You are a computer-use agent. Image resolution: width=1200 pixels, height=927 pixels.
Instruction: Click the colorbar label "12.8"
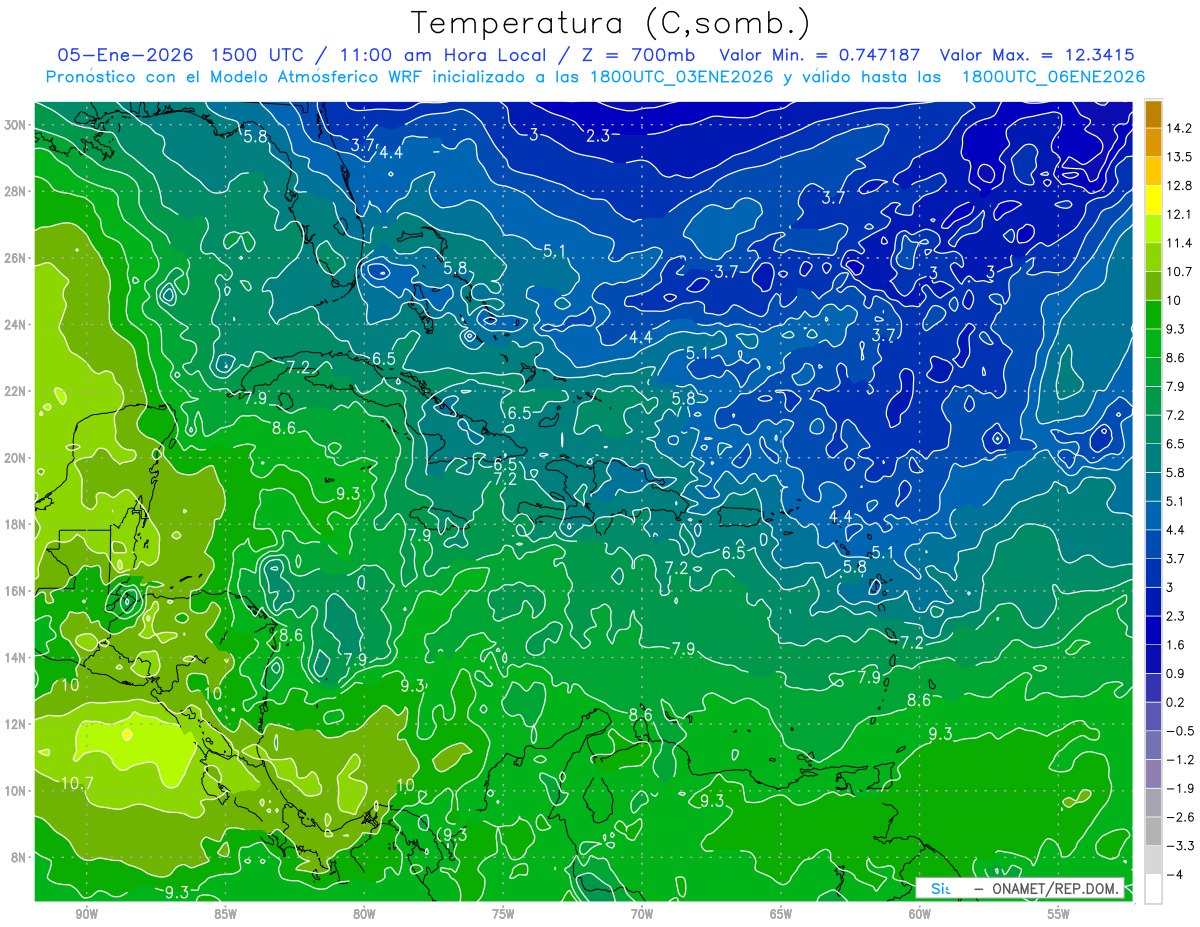point(1179,186)
